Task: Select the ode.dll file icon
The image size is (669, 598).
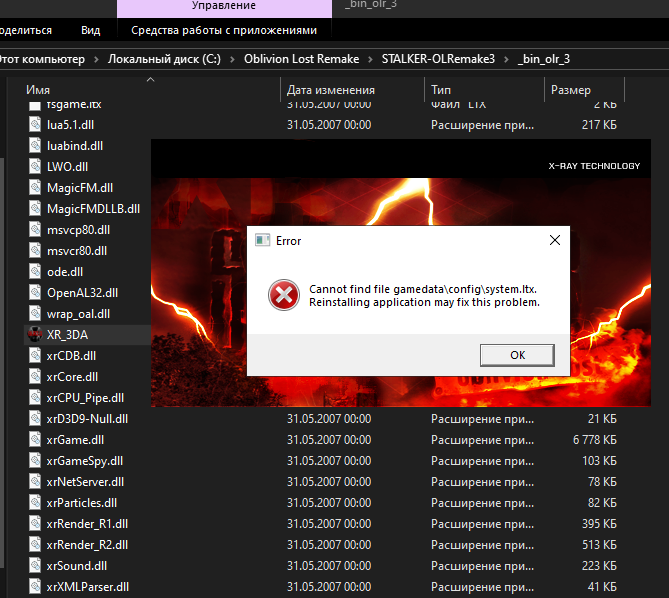Action: (x=35, y=272)
